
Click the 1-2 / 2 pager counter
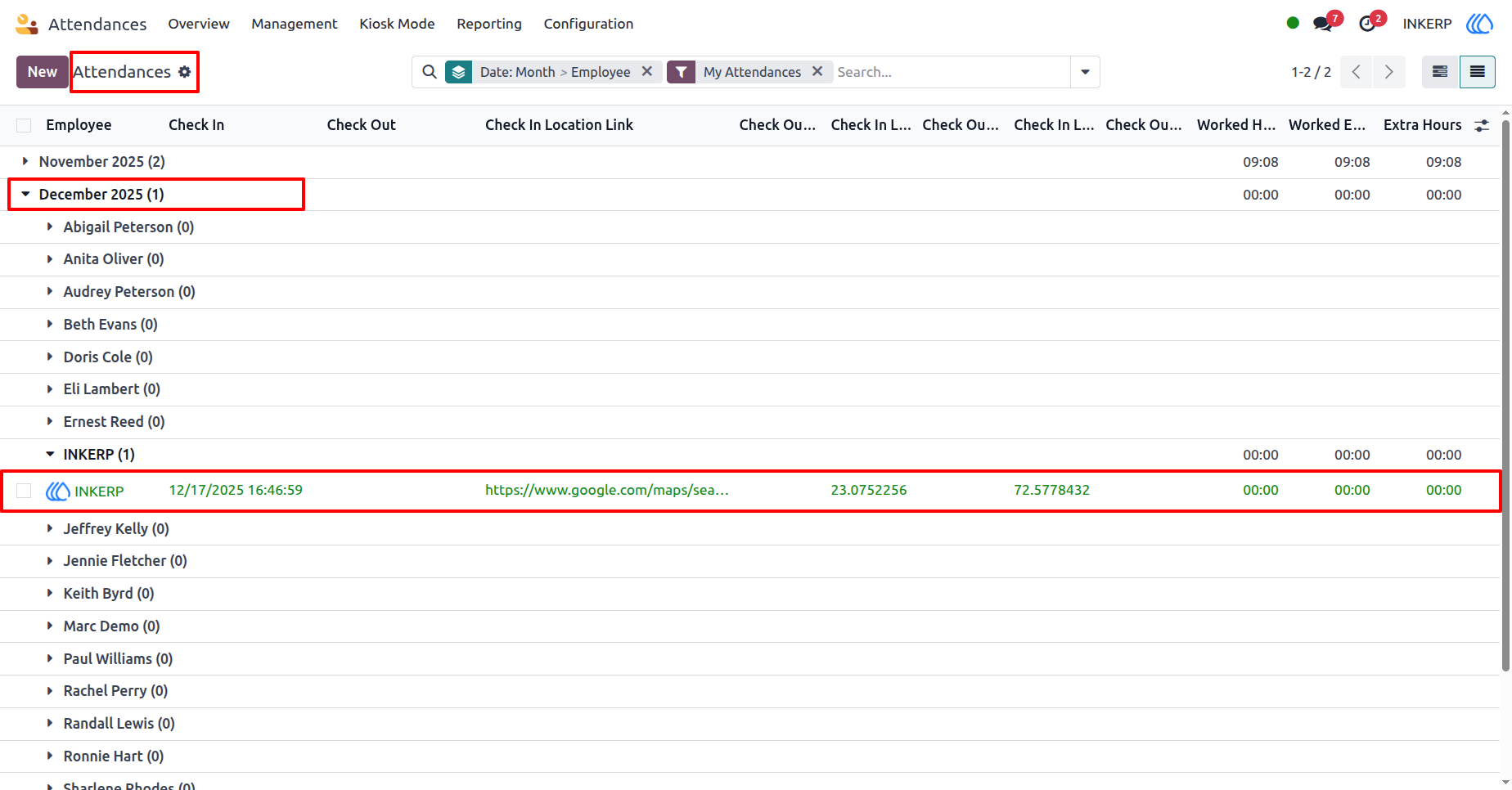click(x=1312, y=72)
